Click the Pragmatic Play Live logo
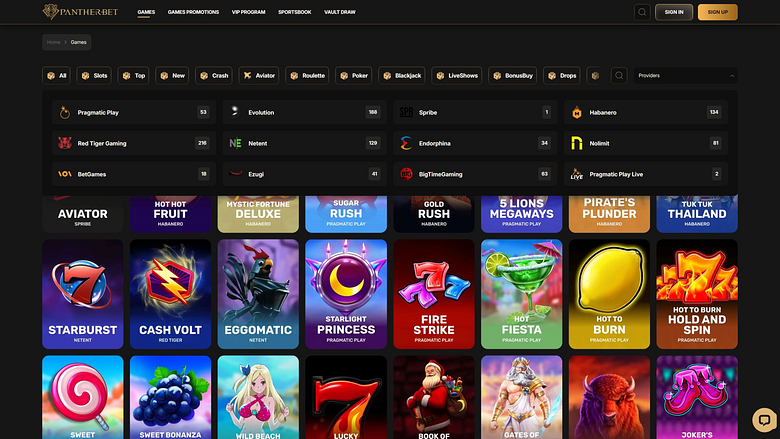The width and height of the screenshot is (780, 439). click(x=577, y=174)
